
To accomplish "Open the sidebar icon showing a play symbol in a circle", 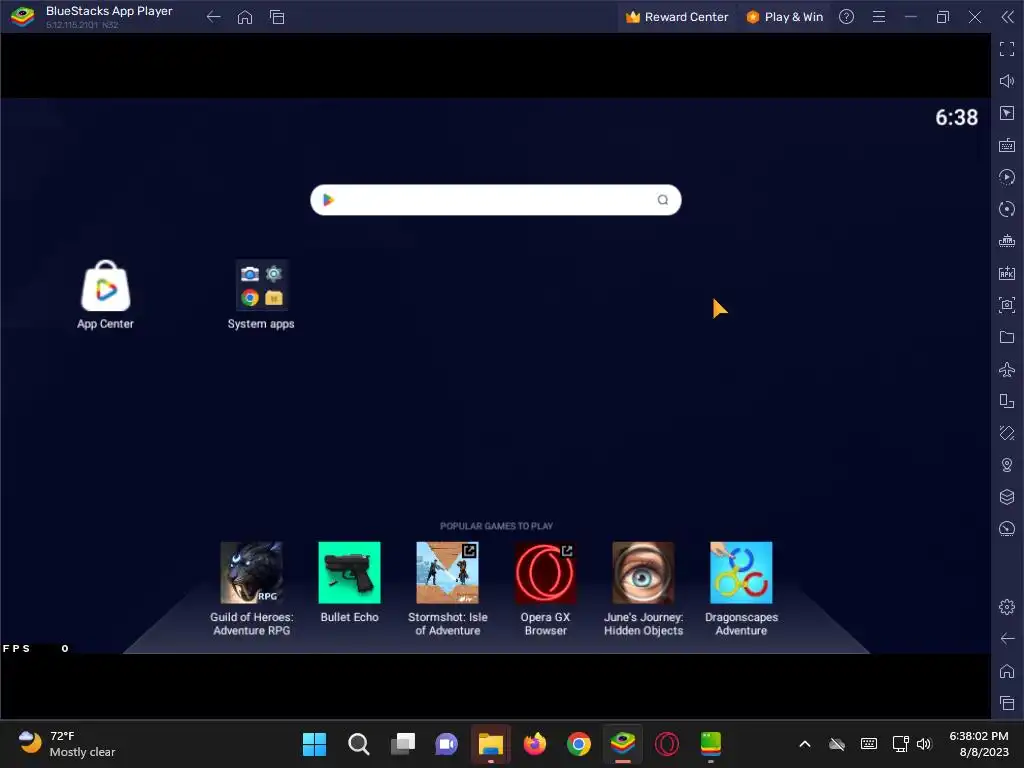I will click(1007, 177).
